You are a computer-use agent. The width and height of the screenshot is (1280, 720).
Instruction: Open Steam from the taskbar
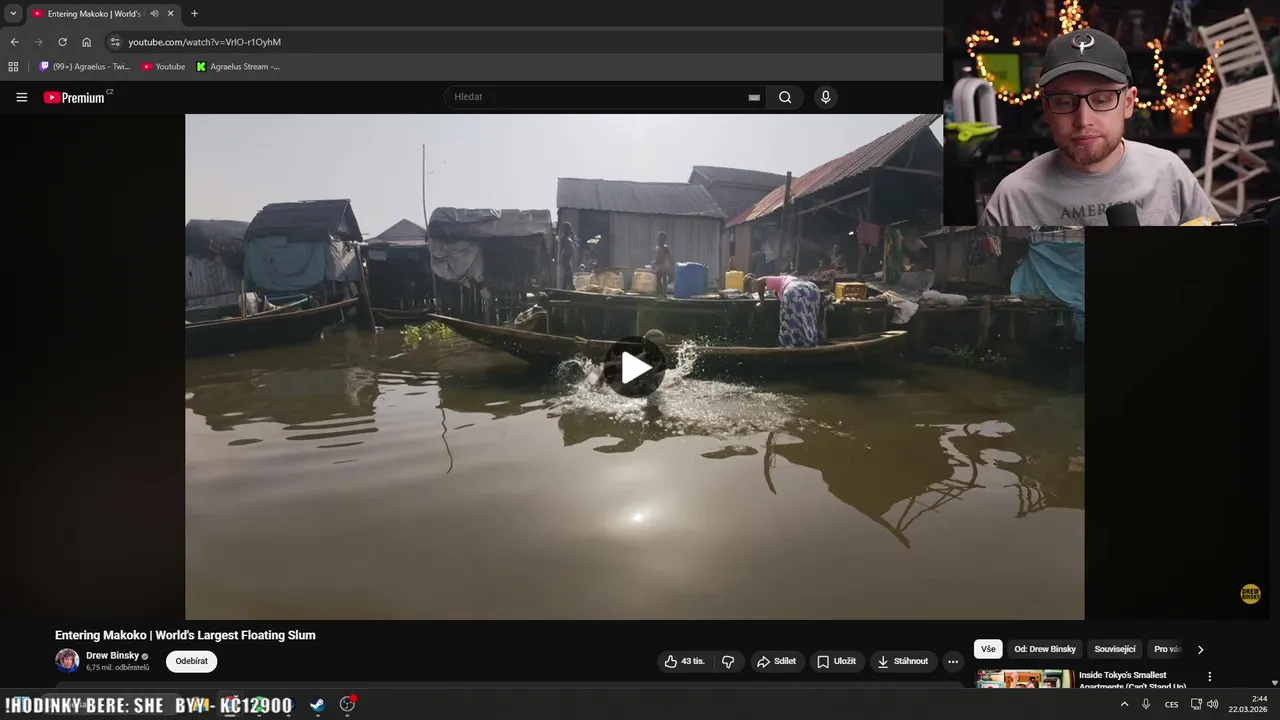(317, 704)
